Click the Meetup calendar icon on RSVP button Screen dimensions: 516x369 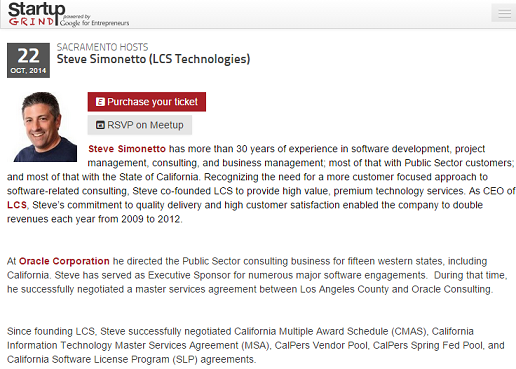tap(100, 125)
